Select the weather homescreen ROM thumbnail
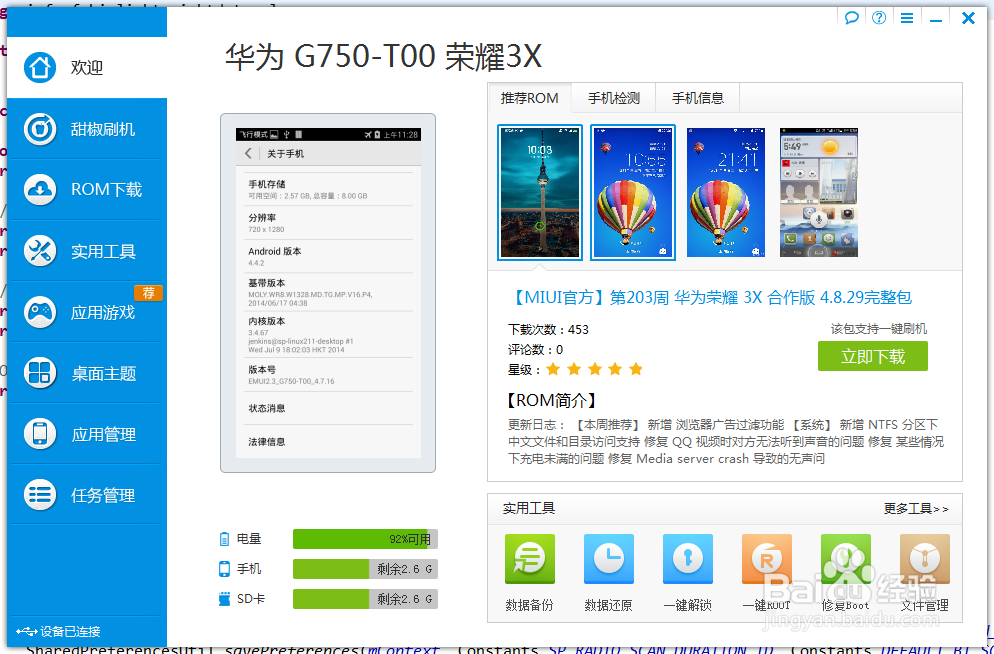Viewport: 994px width, 654px height. [x=818, y=193]
